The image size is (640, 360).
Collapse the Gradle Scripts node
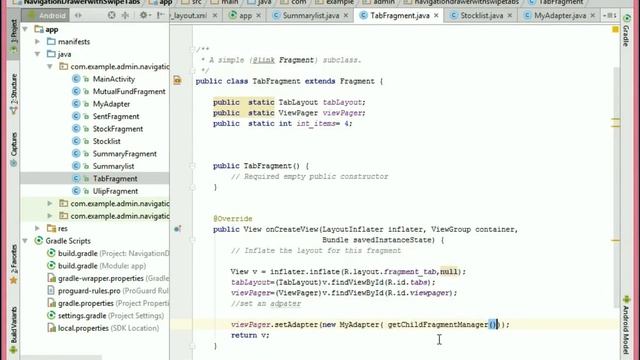[25, 241]
